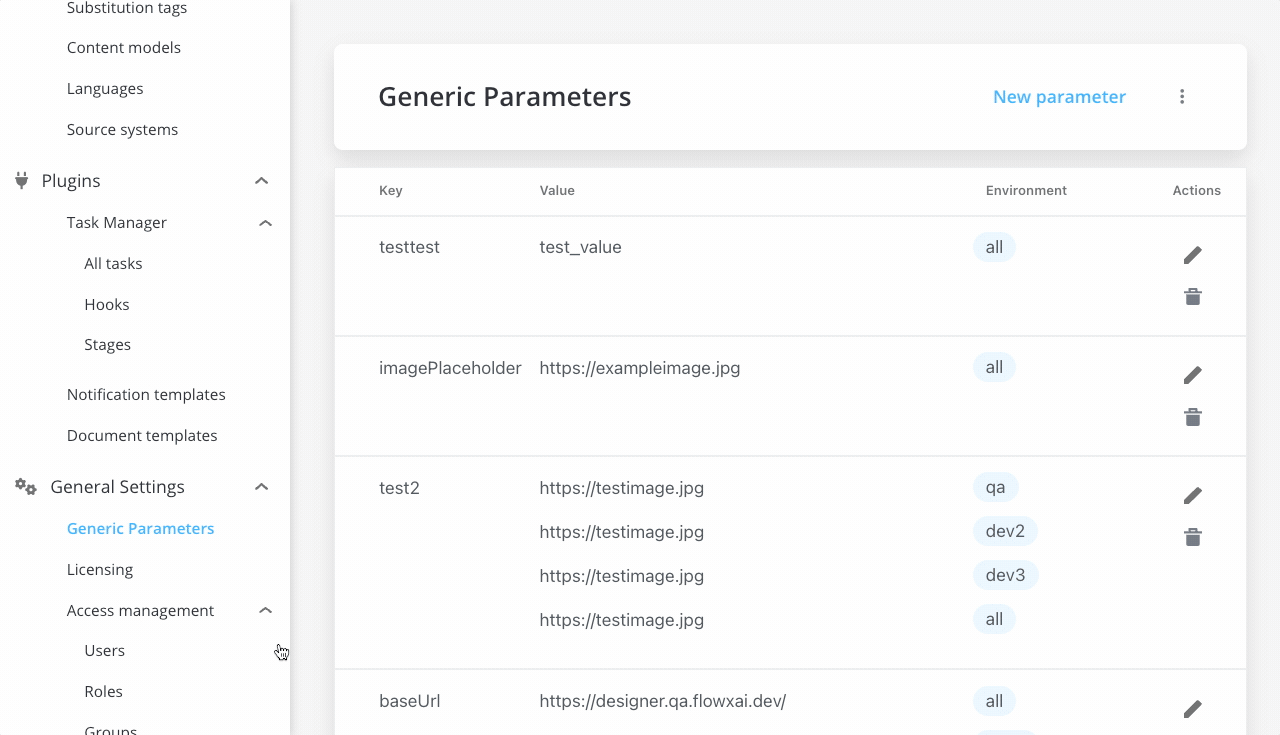This screenshot has width=1280, height=735.
Task: Collapse the Plugins section chevron
Action: (x=262, y=181)
